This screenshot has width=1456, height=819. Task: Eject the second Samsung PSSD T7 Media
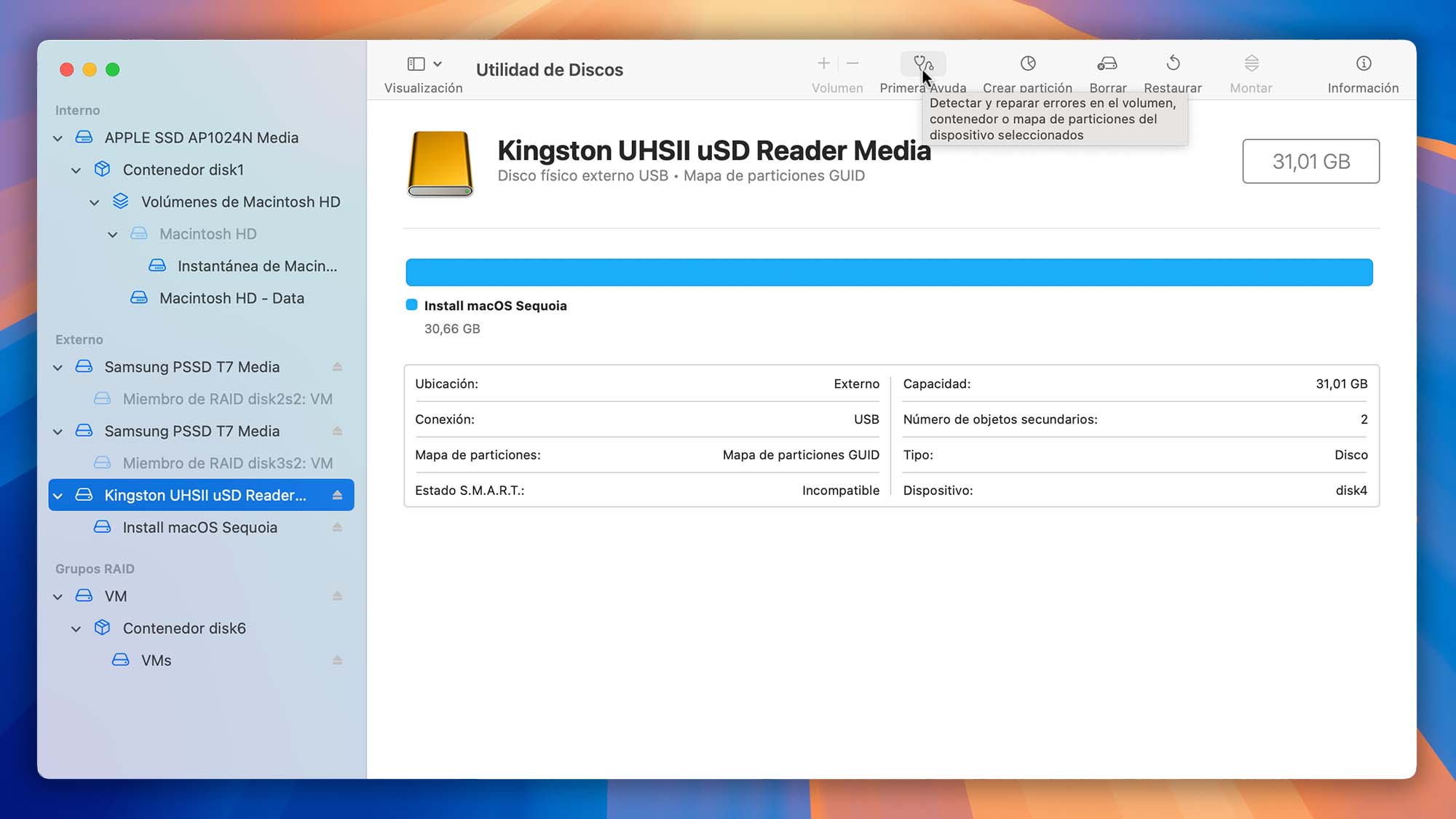click(337, 431)
